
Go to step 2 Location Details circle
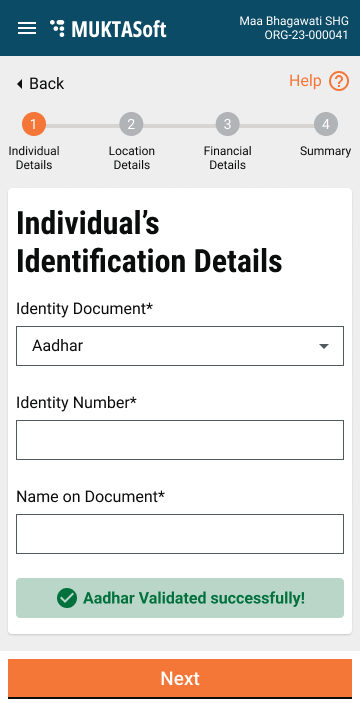pos(131,124)
